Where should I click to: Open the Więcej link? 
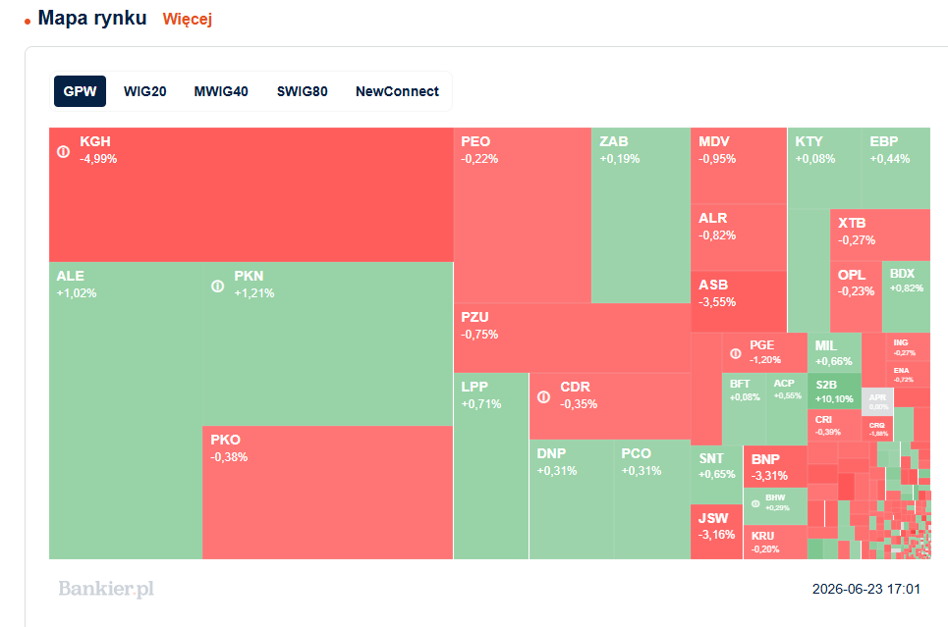coord(187,19)
